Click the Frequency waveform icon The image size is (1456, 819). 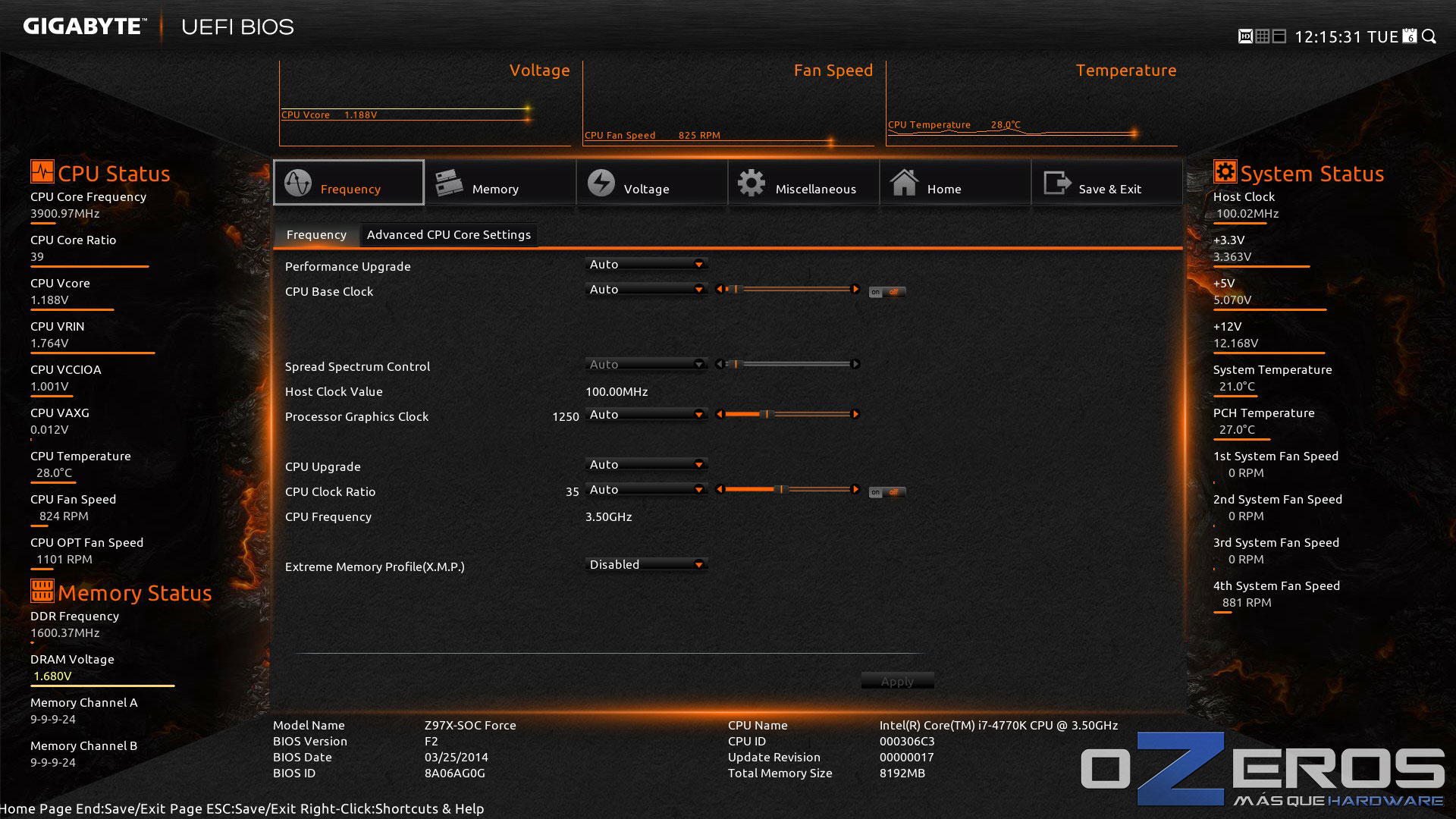298,183
